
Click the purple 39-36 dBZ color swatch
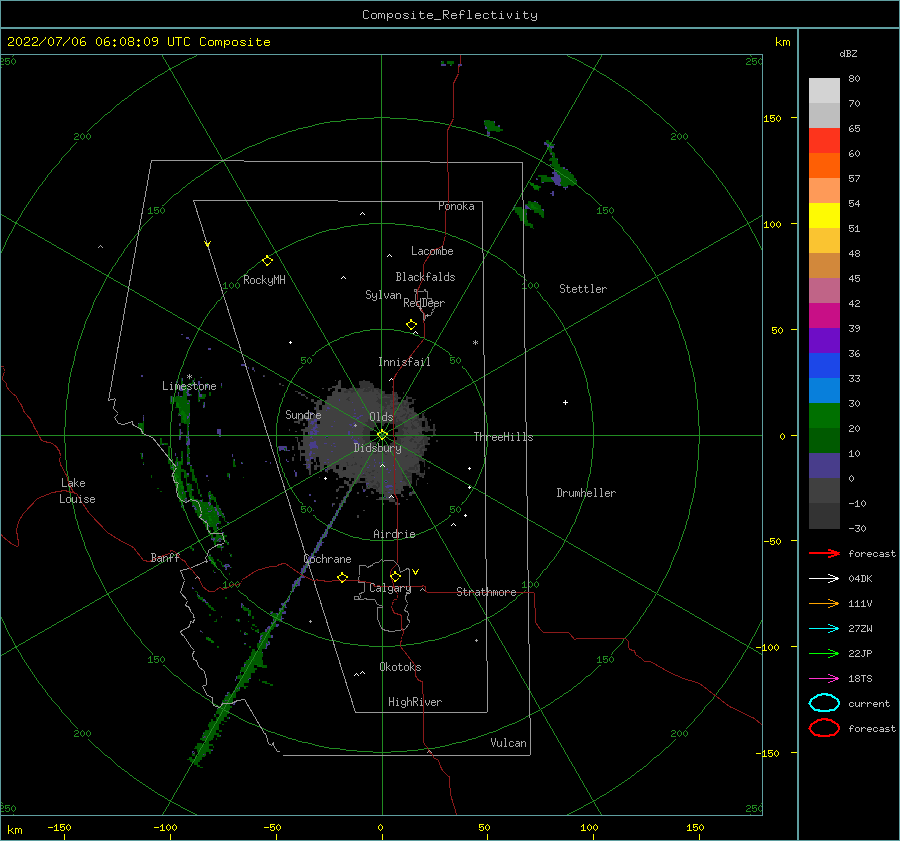(824, 340)
